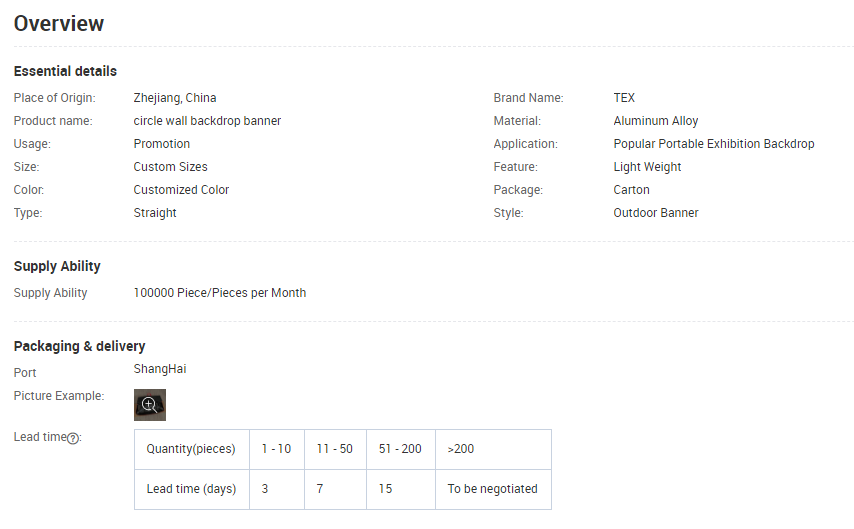Image resolution: width=854 pixels, height=529 pixels.
Task: Click the Supply Ability section heading
Action: pyautogui.click(x=57, y=266)
